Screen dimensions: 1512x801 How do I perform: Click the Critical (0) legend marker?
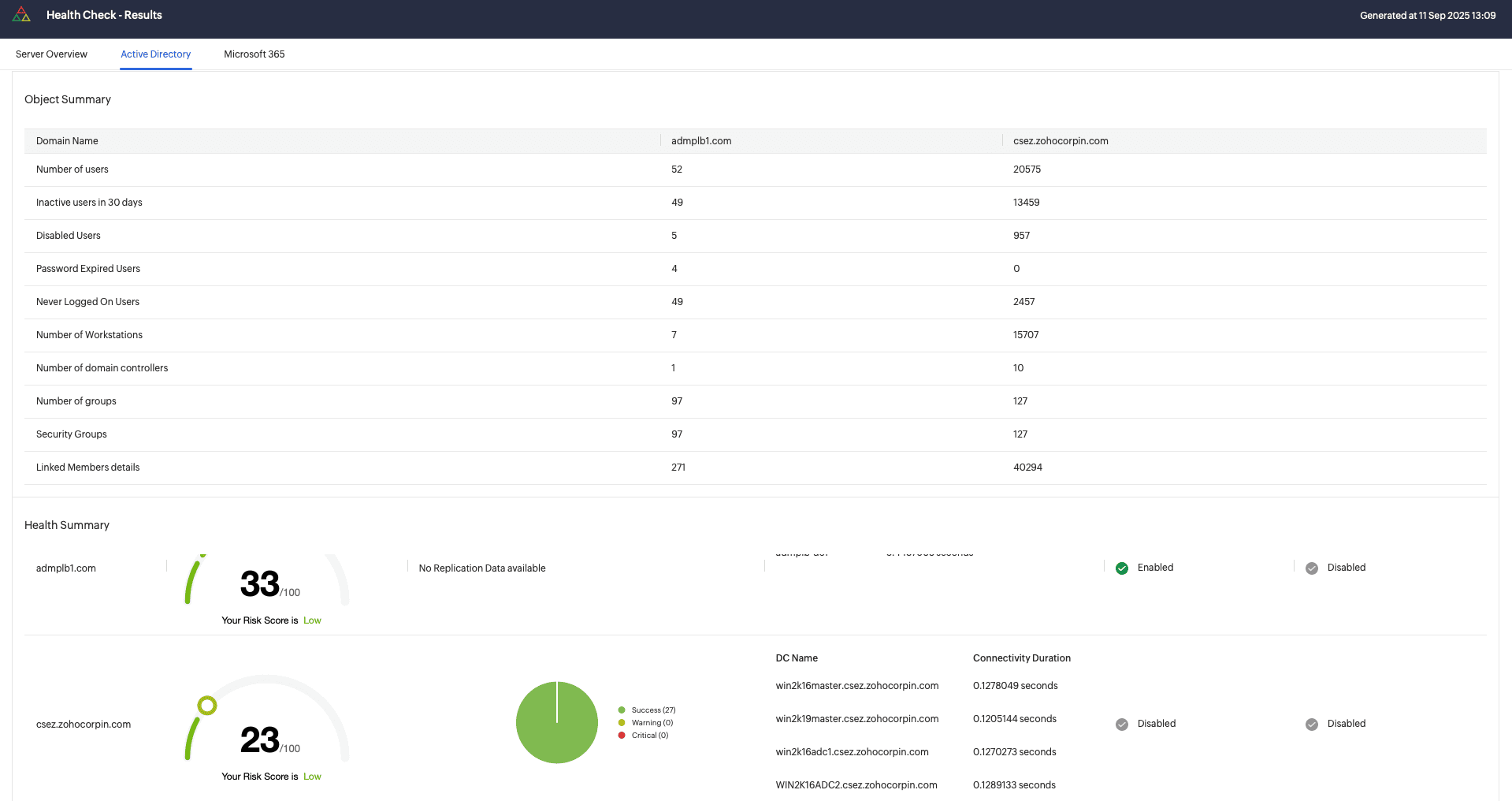[x=623, y=735]
